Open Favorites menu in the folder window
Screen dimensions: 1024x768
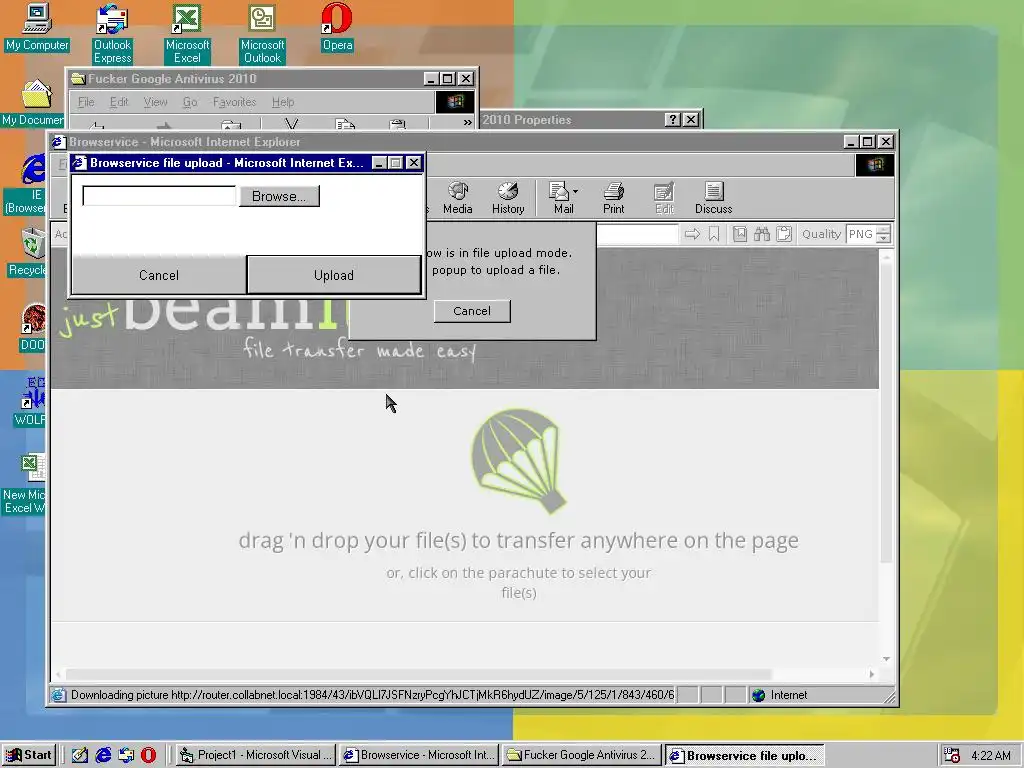tap(234, 102)
